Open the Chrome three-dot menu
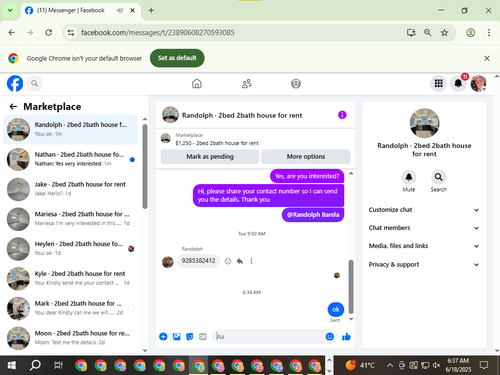This screenshot has width=500, height=375. click(x=489, y=33)
